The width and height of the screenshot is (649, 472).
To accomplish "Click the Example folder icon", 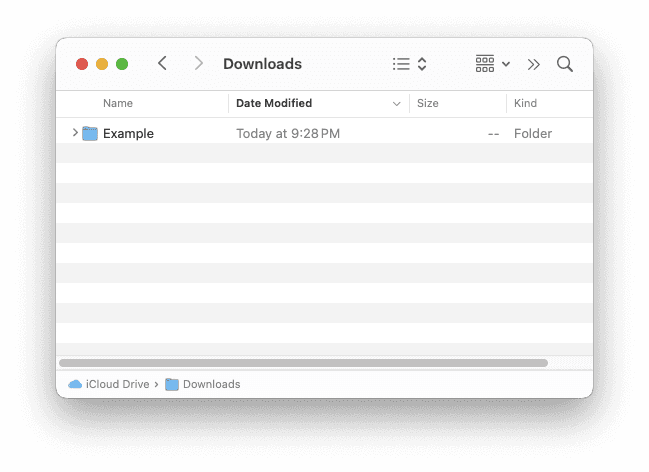I will (x=90, y=133).
